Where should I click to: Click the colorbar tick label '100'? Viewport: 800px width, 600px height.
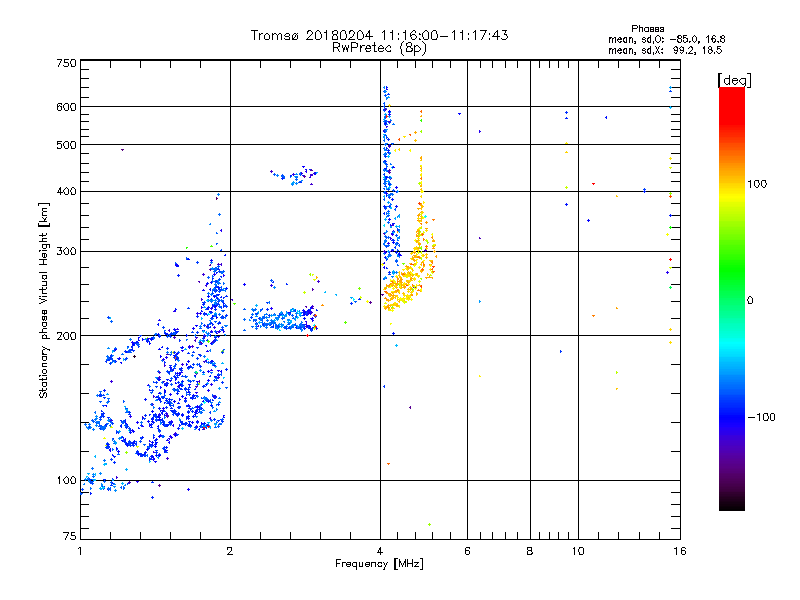coord(757,184)
